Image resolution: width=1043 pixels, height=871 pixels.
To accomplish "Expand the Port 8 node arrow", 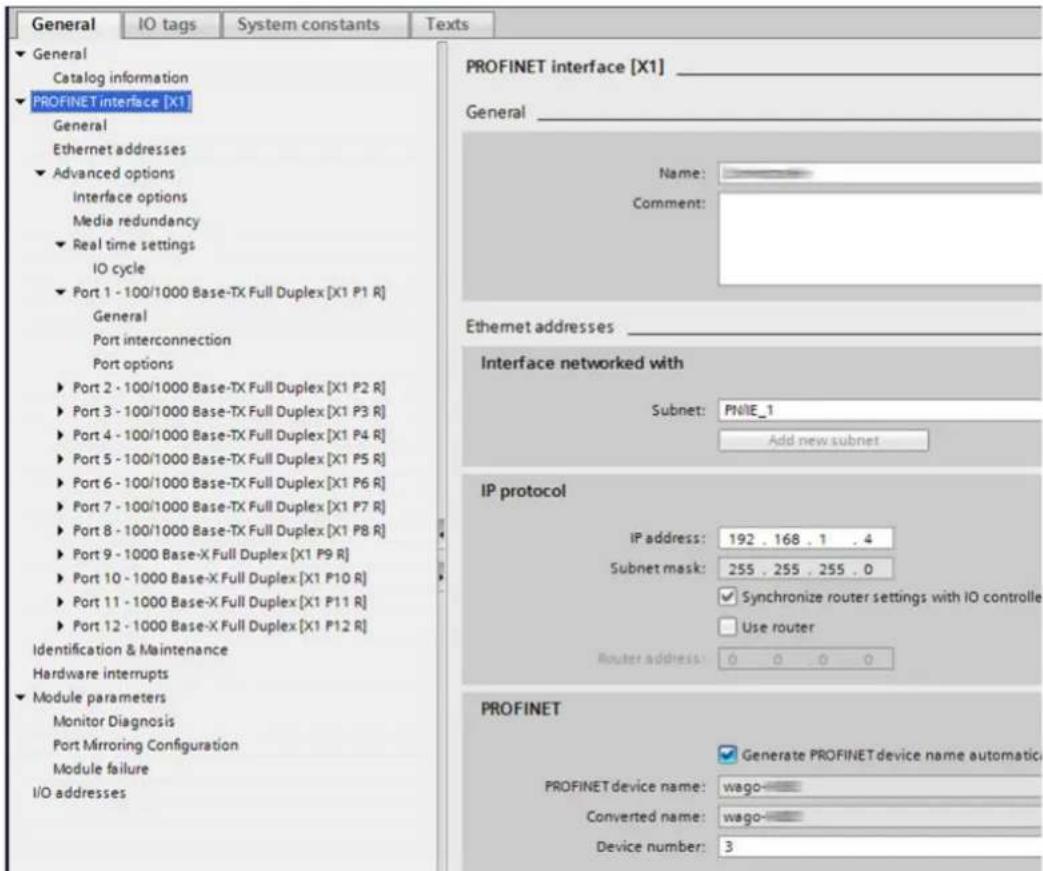I will click(x=61, y=530).
